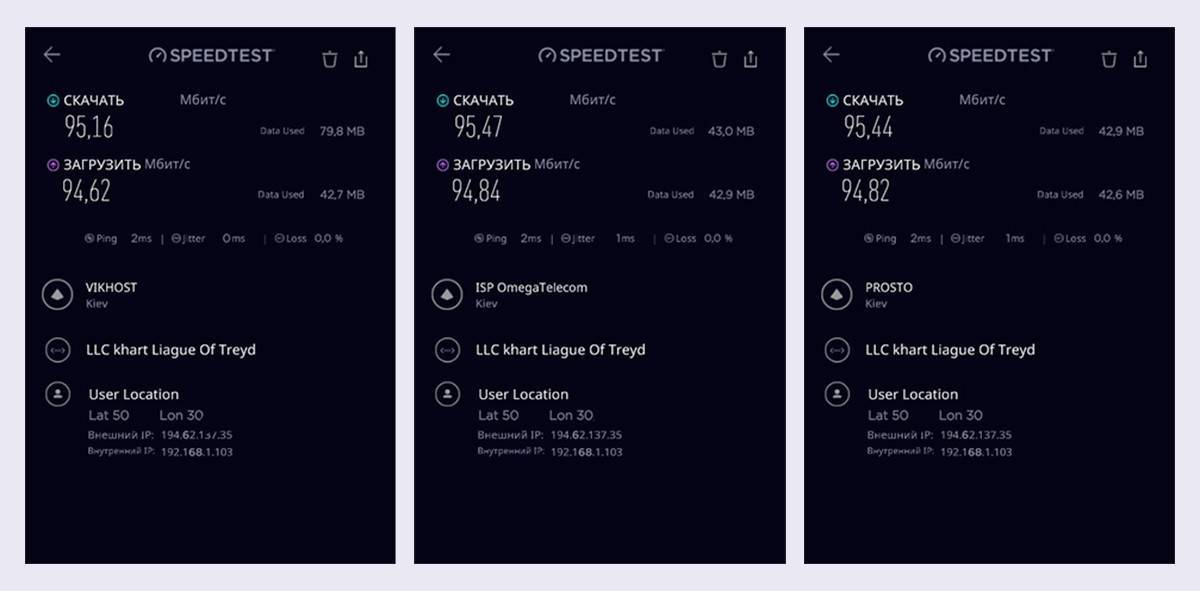Screen dimensions: 1200x591
Task: Click the VIKHOST server name
Action: (111, 288)
